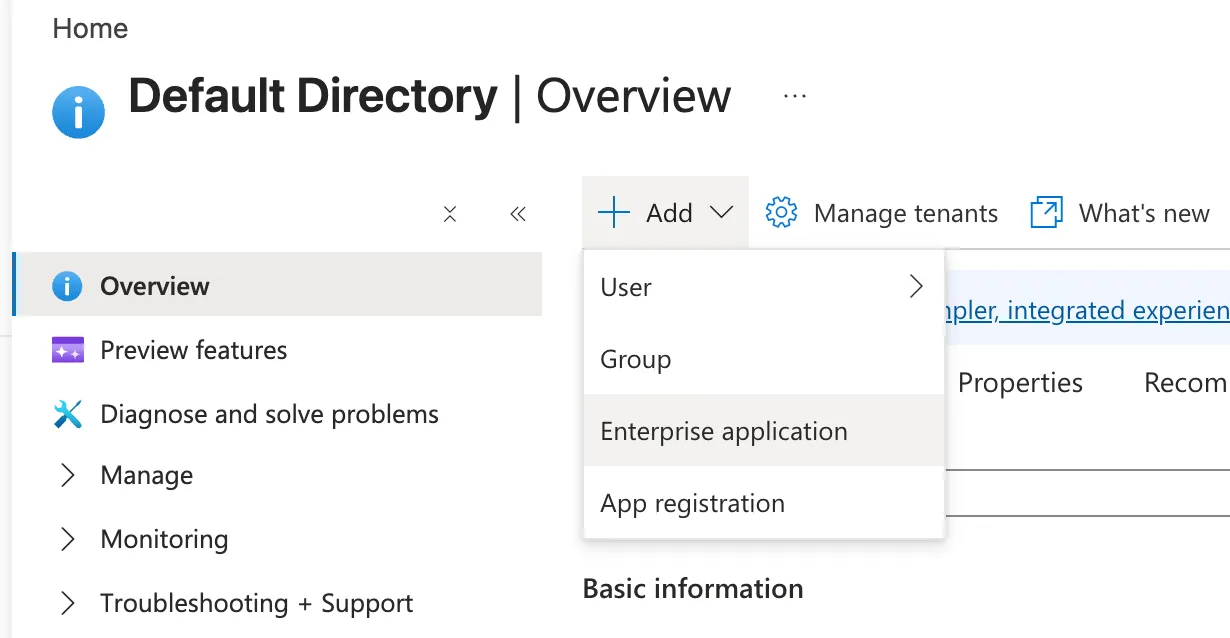Click the Default Directory info icon

[x=79, y=111]
